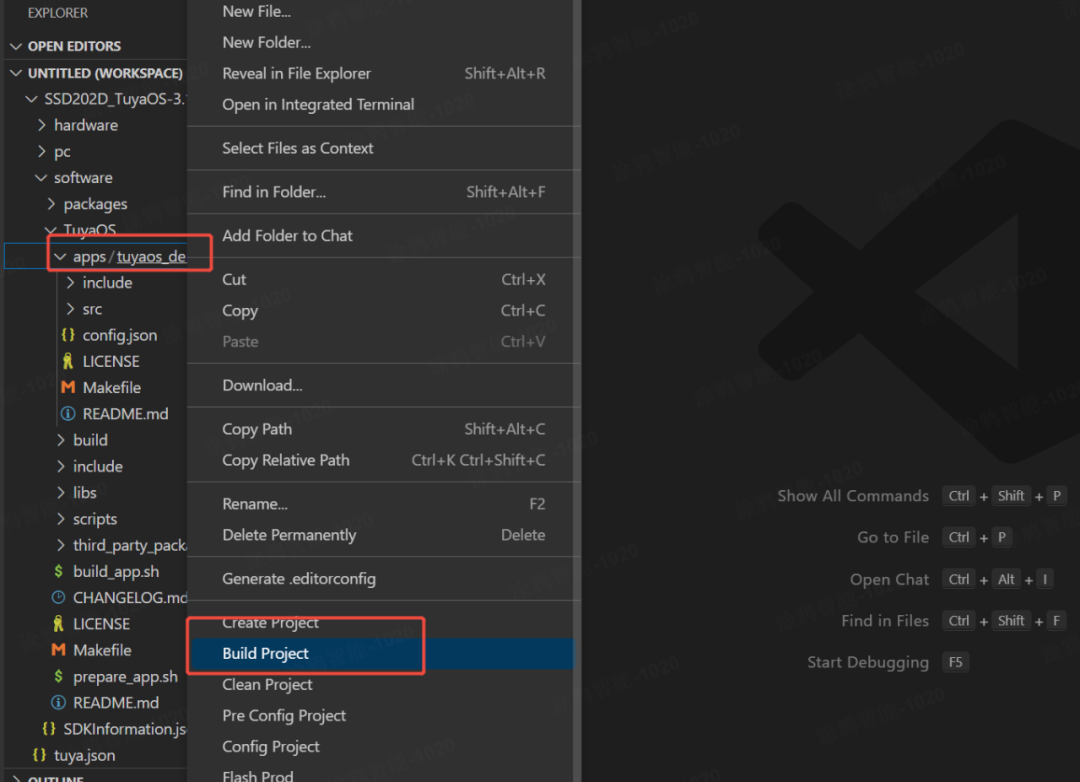This screenshot has height=782, width=1080.
Task: Click Start Debugging hint text
Action: tap(868, 662)
